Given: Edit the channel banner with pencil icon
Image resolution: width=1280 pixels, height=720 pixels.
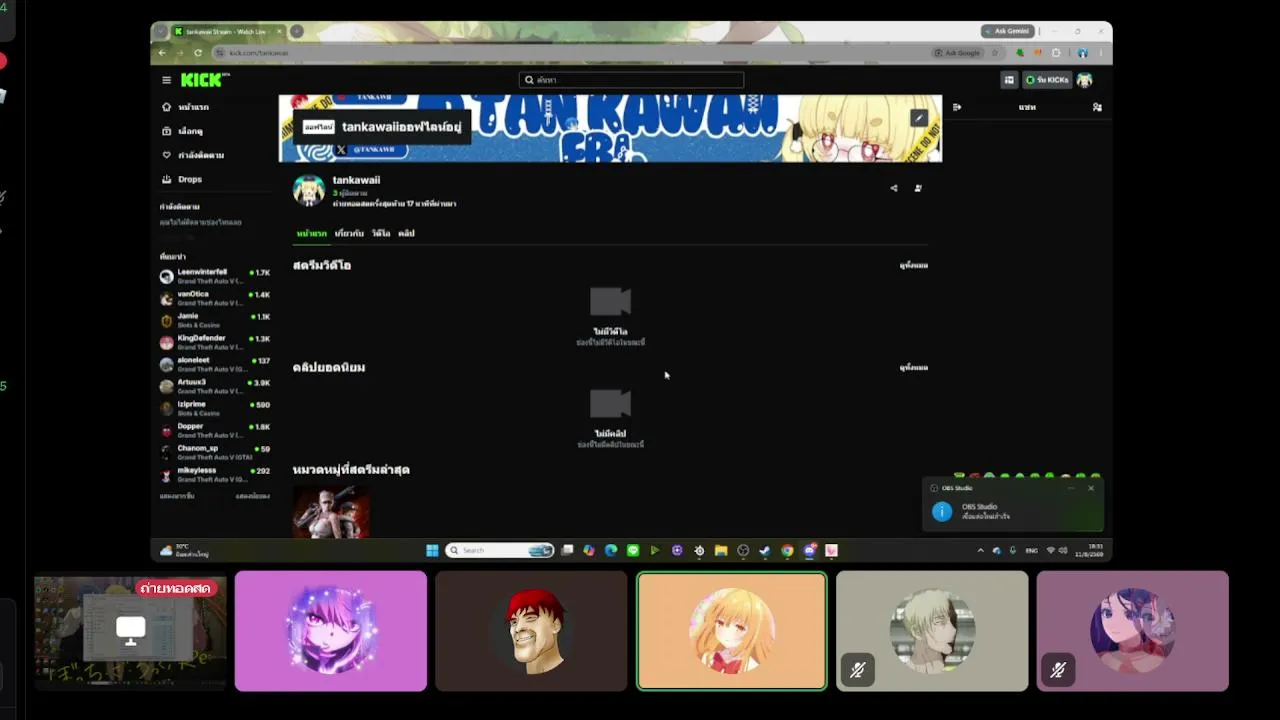Looking at the screenshot, I should (919, 118).
